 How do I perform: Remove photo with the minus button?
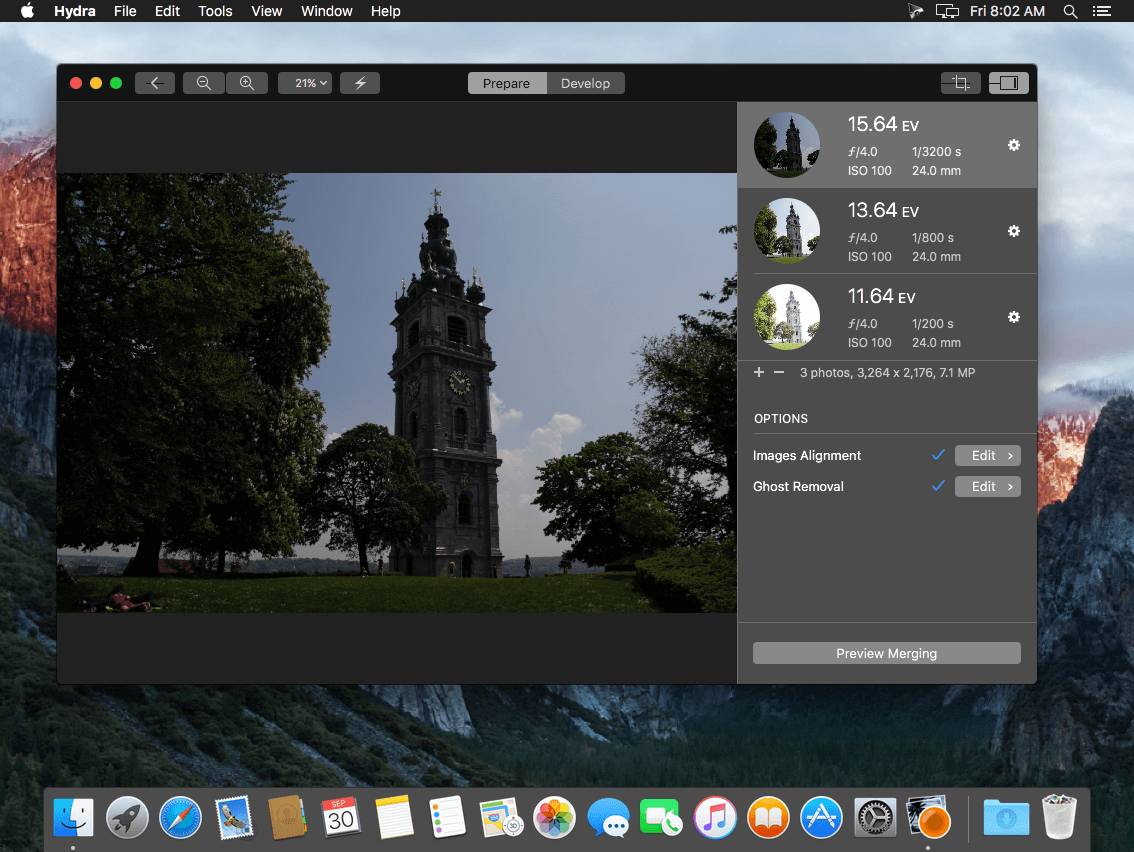coord(779,372)
